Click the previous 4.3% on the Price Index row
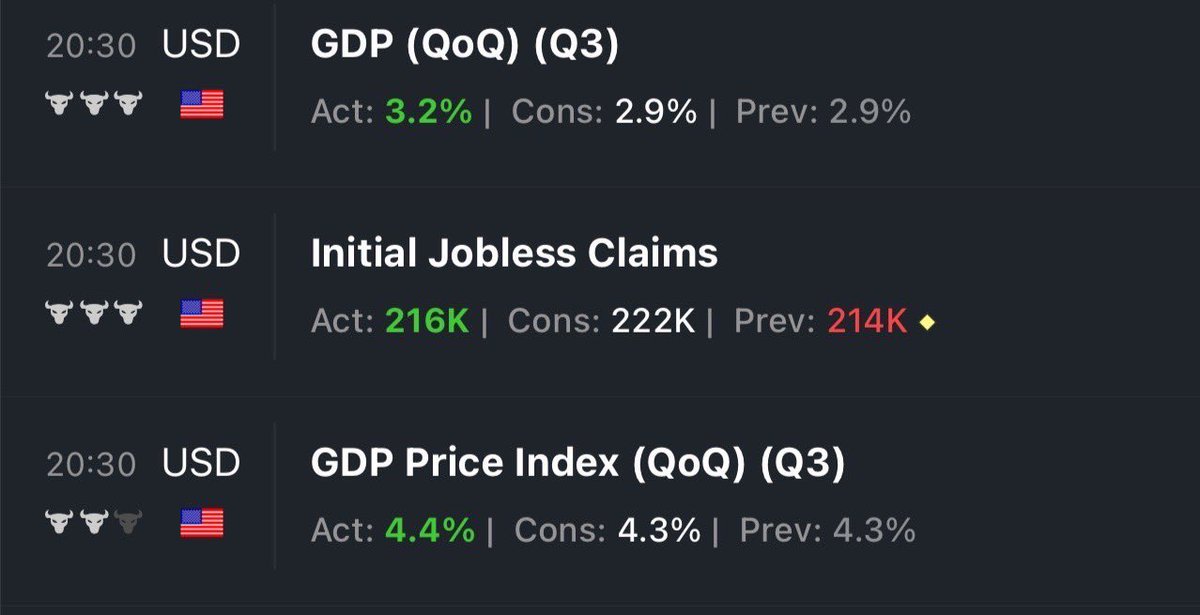This screenshot has width=1200, height=615. point(874,530)
